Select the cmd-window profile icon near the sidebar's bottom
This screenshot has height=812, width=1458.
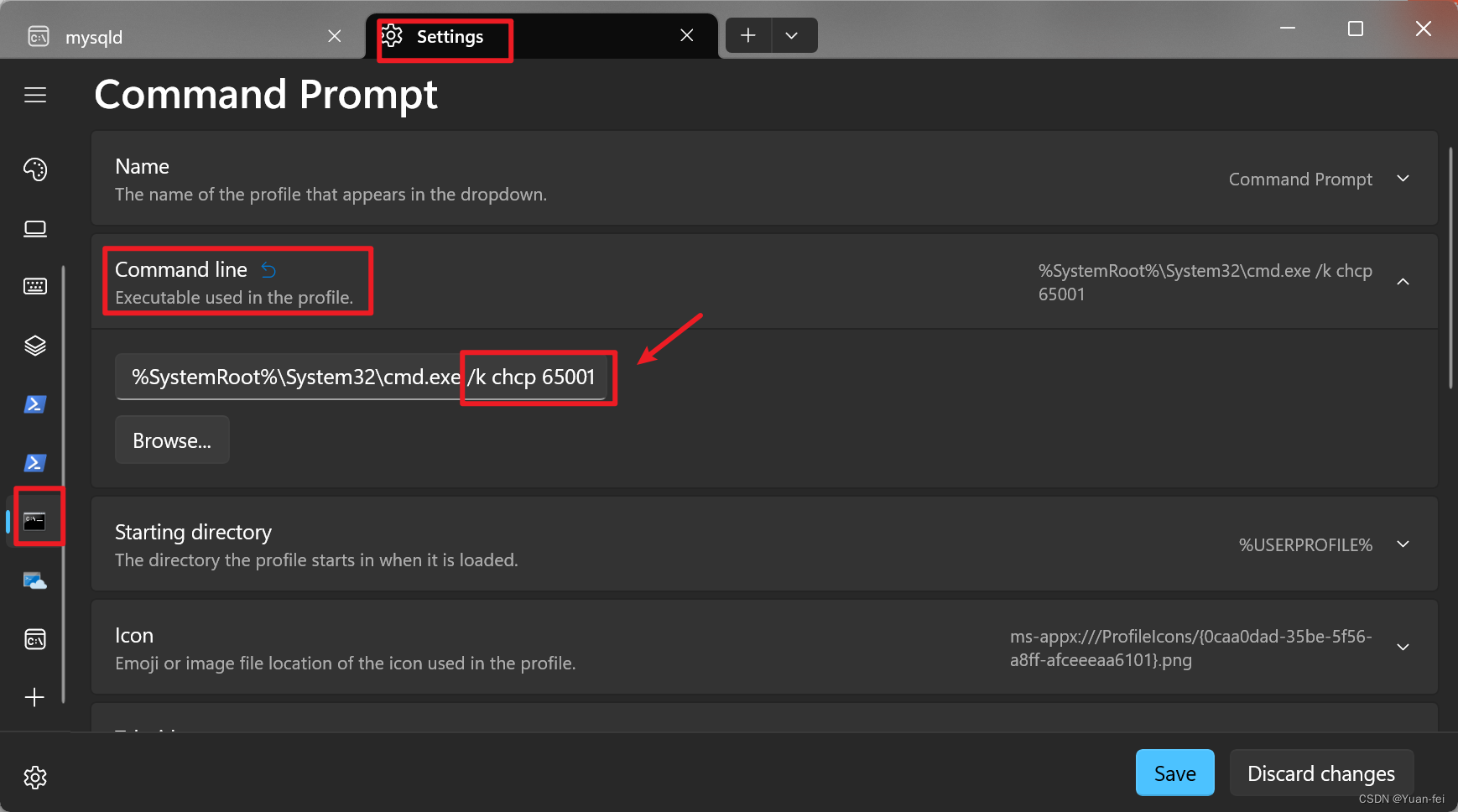point(35,639)
